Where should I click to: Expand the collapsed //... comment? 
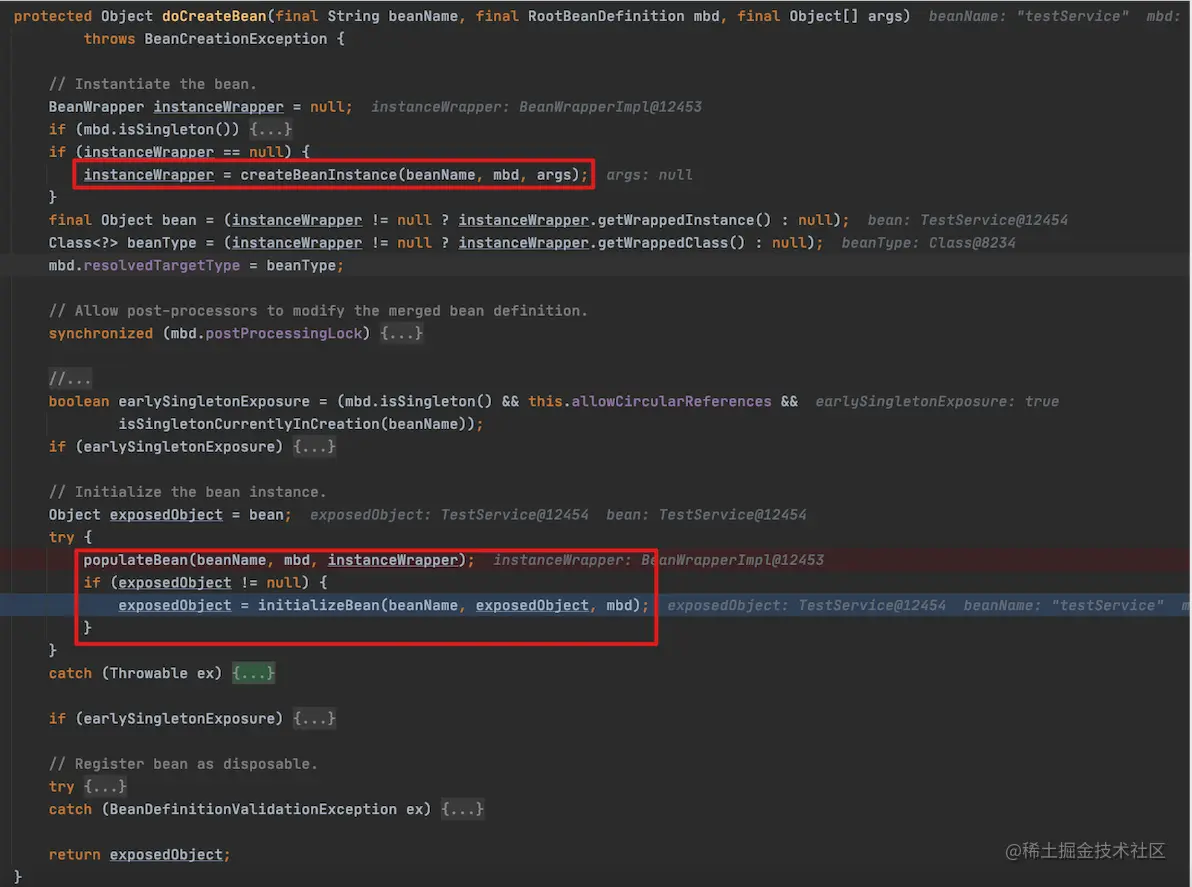click(x=70, y=379)
